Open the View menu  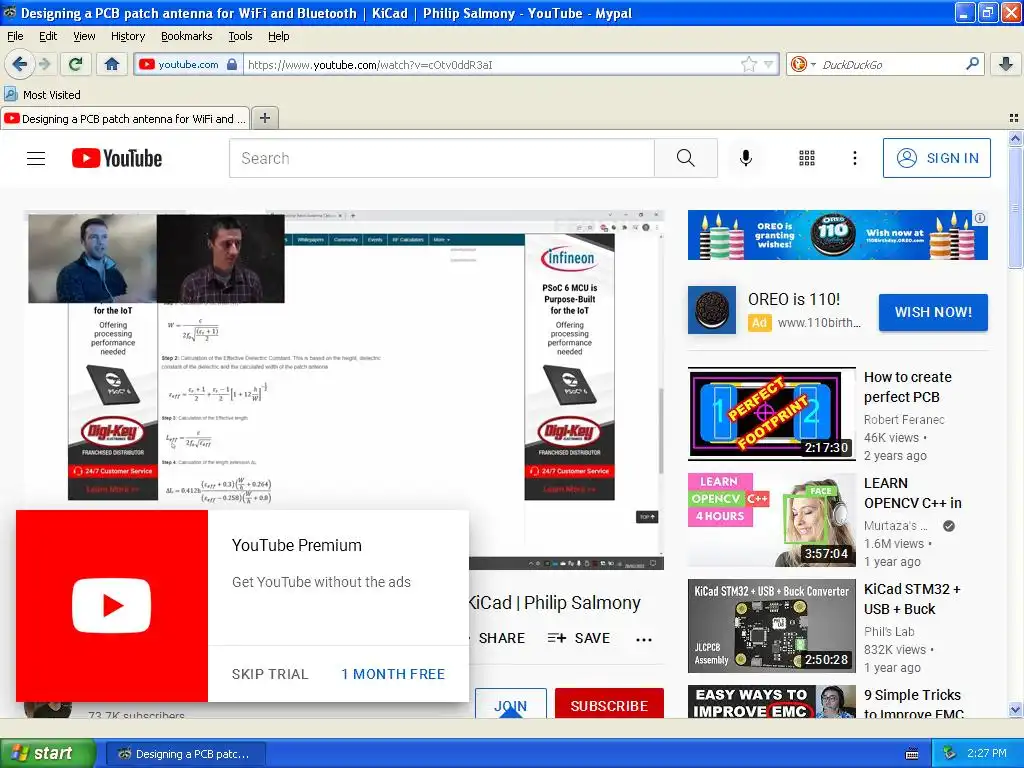pos(84,36)
